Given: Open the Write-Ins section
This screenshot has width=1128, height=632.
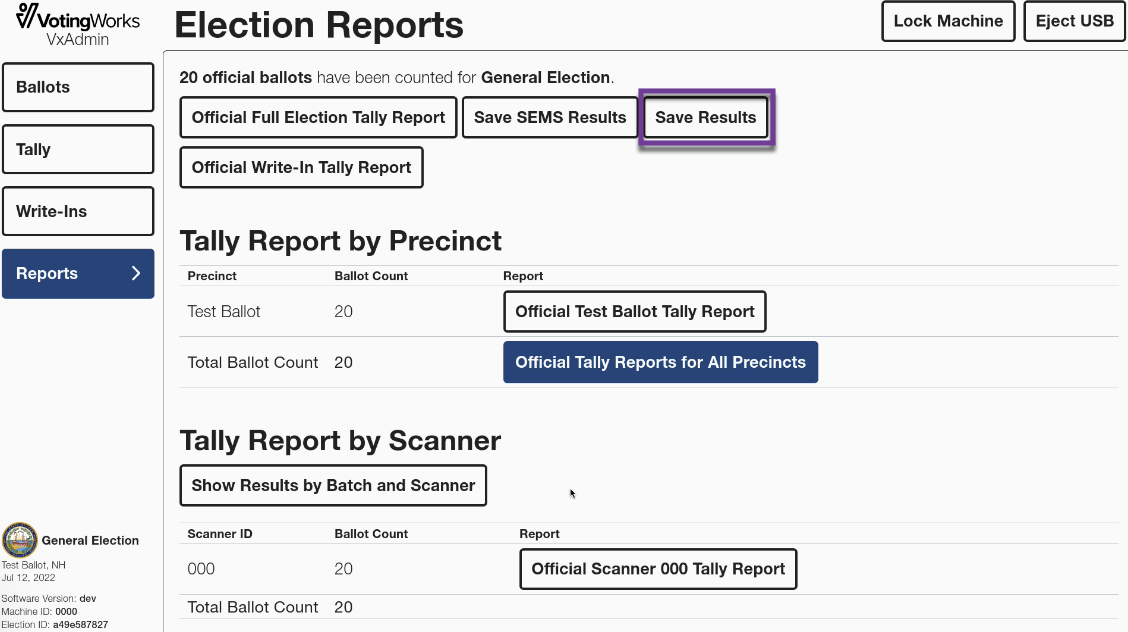Looking at the screenshot, I should (x=78, y=211).
